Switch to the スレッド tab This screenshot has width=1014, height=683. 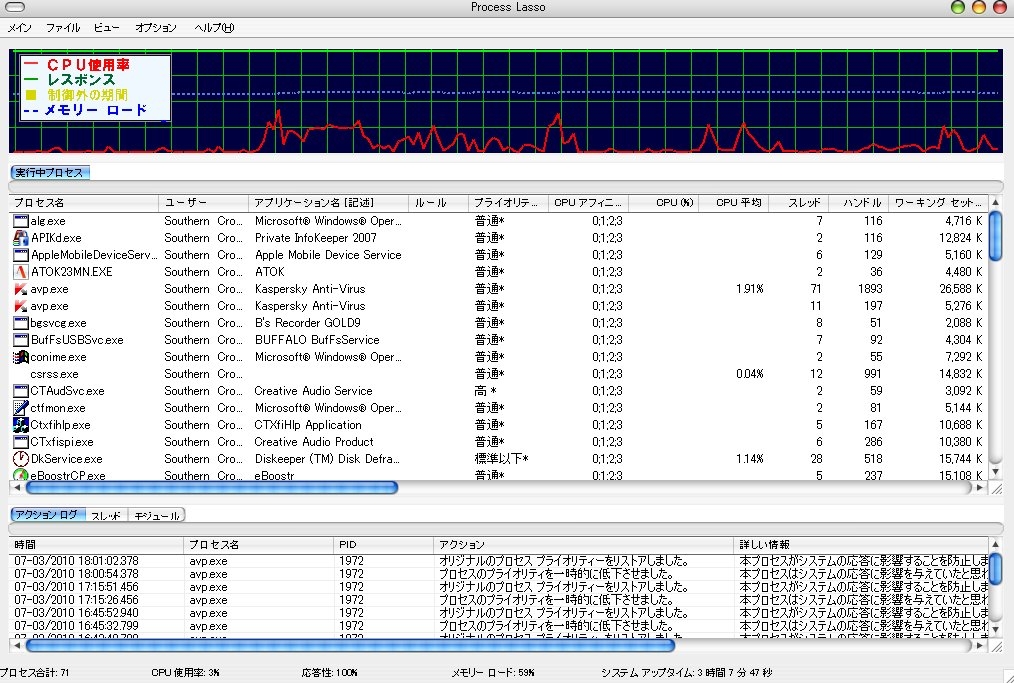coord(105,516)
